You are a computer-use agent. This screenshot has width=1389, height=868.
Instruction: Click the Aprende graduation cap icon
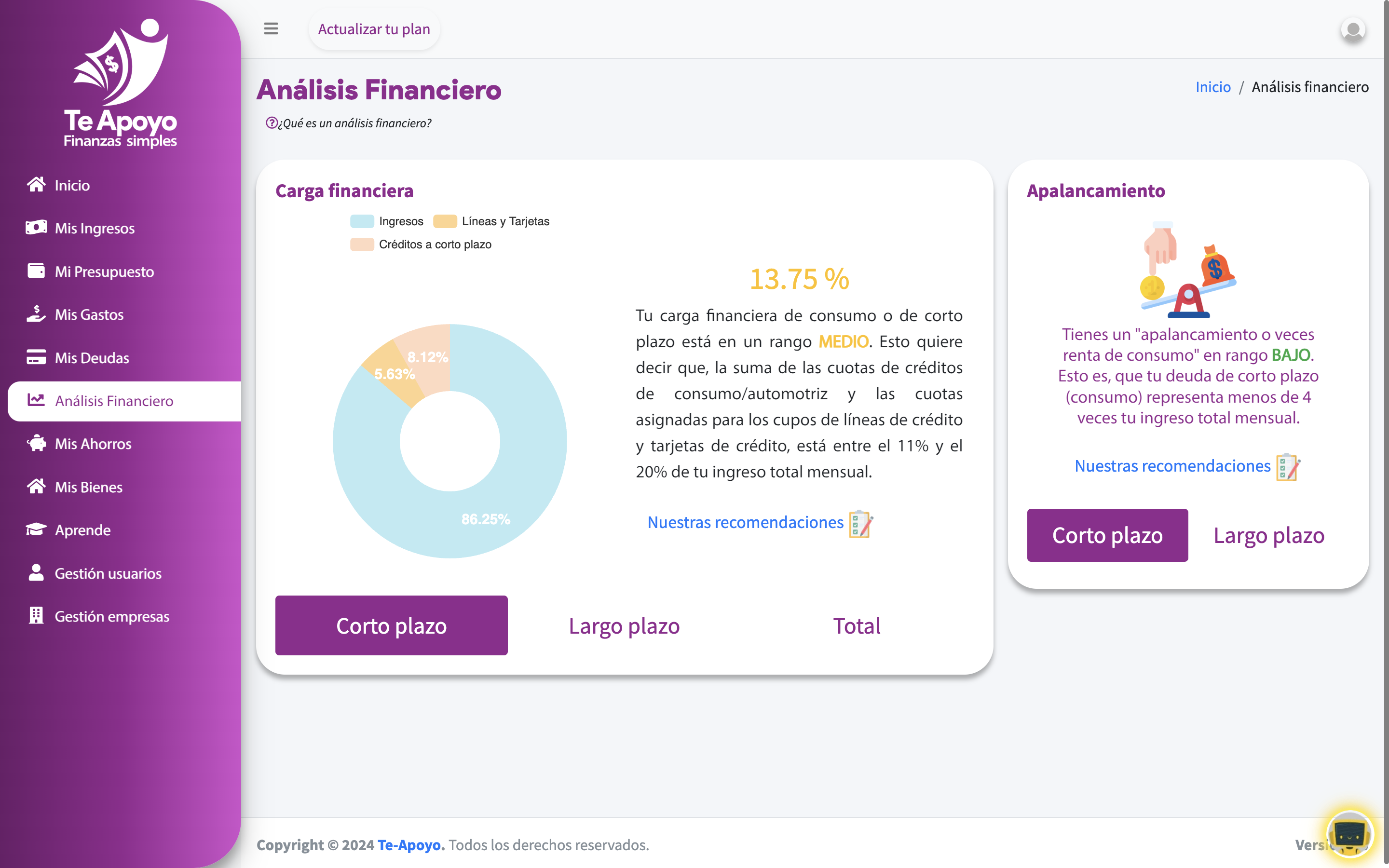(x=36, y=529)
